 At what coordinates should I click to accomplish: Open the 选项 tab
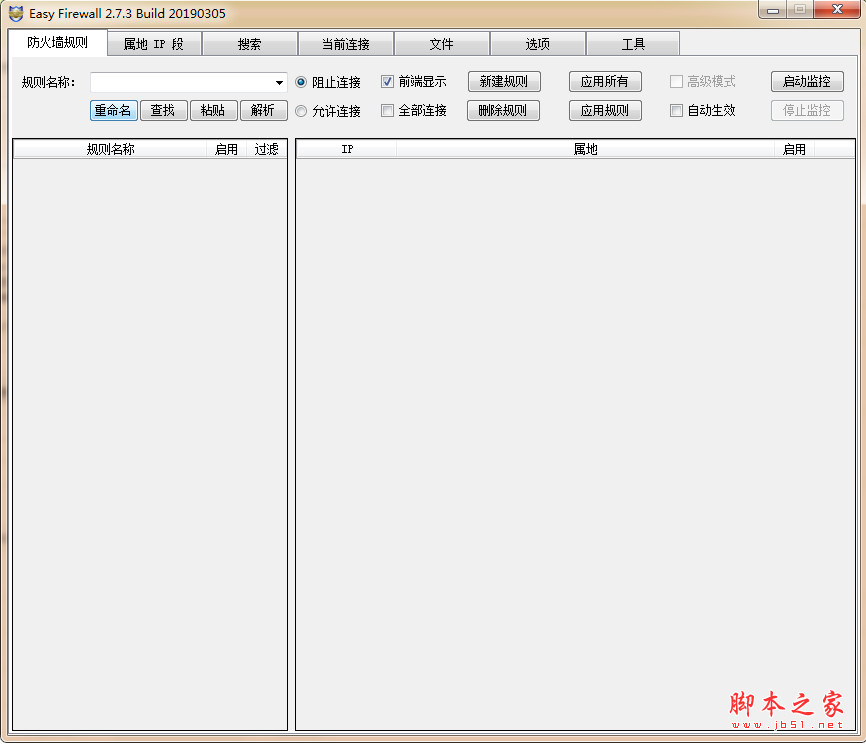537,44
